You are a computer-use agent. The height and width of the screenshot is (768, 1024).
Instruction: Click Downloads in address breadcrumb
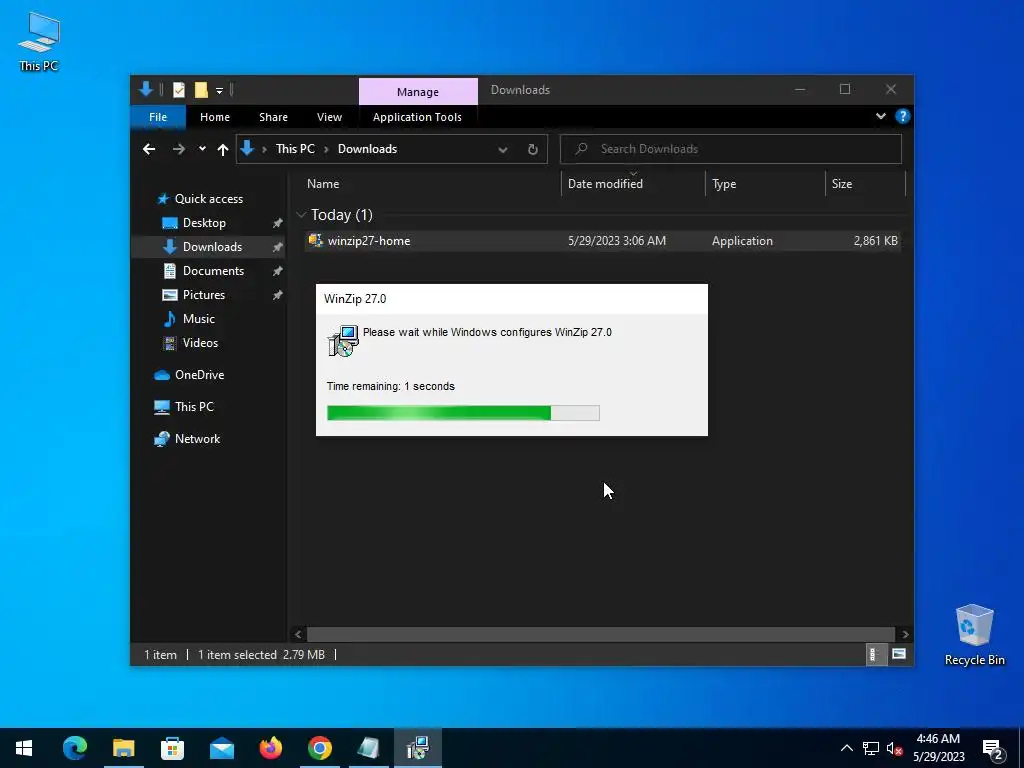click(367, 149)
